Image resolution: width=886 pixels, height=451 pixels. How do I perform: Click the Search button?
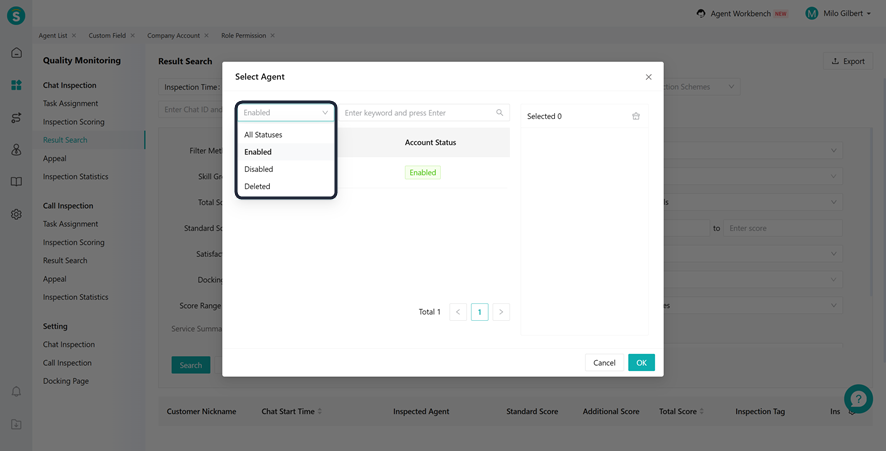(x=190, y=365)
